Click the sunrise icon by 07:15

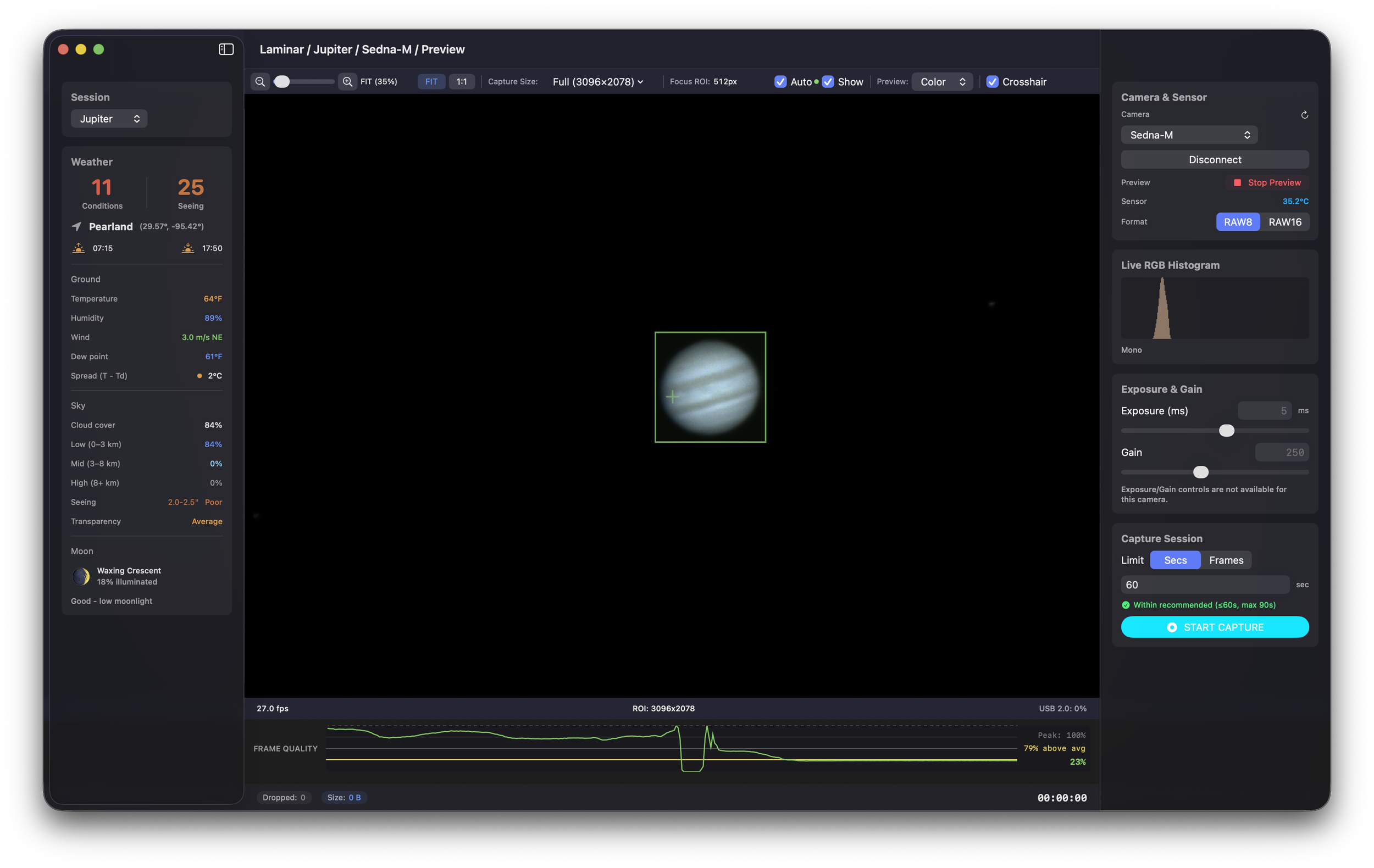coord(79,248)
